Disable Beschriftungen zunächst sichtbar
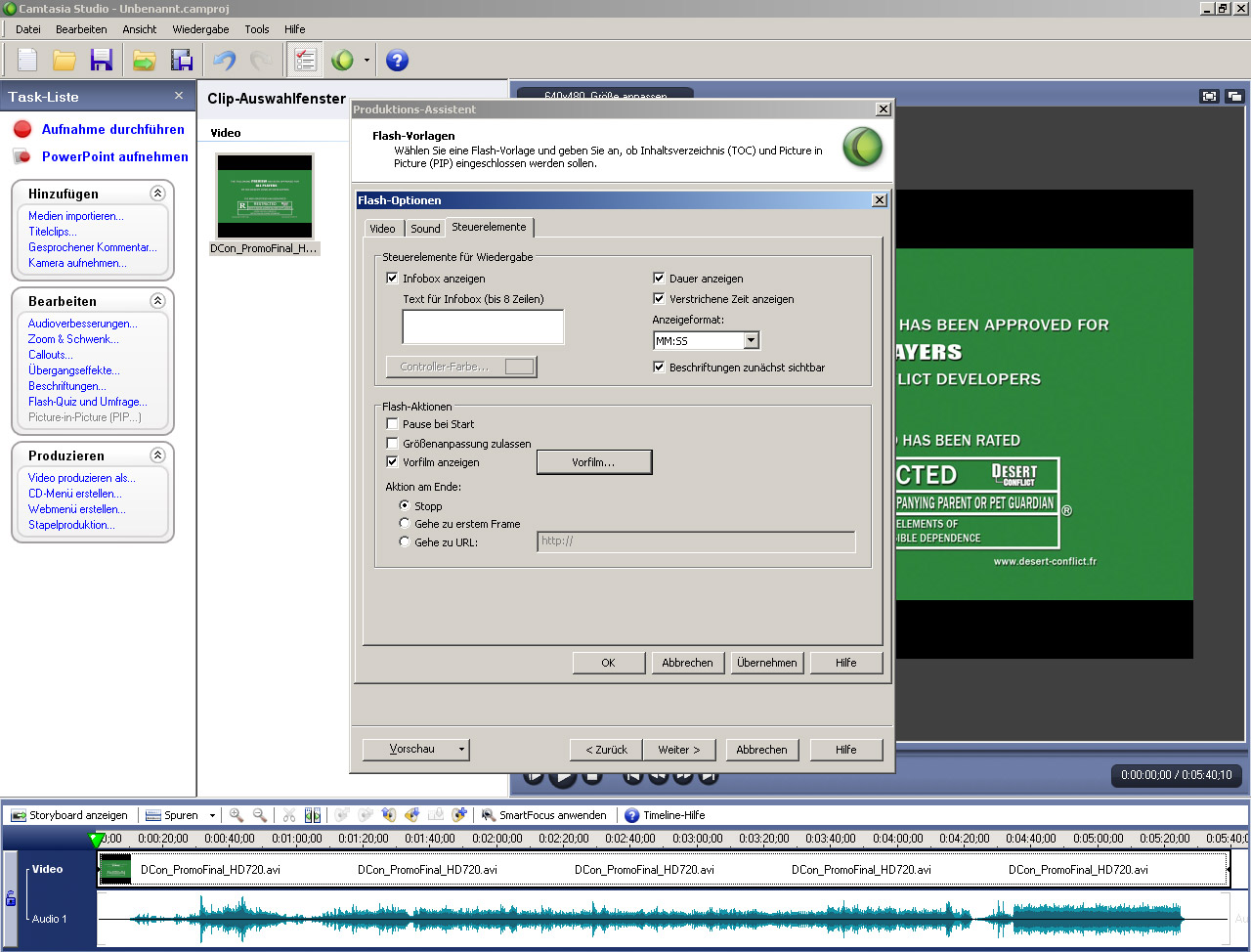Image resolution: width=1251 pixels, height=952 pixels. pos(659,368)
